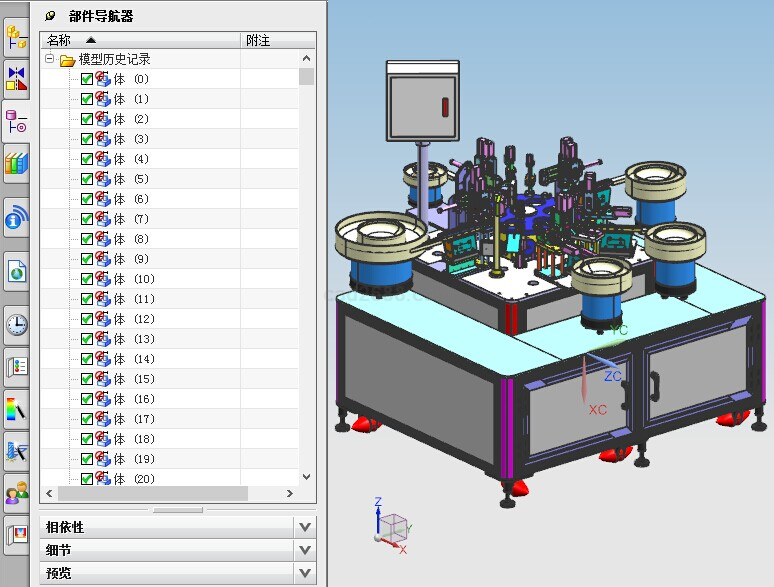Expand the 相依性 panel section
Screen dimensions: 774x587
point(305,526)
